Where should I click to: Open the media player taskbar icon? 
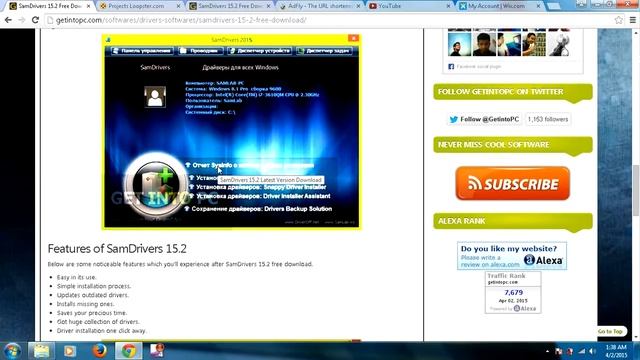[x=70, y=351]
